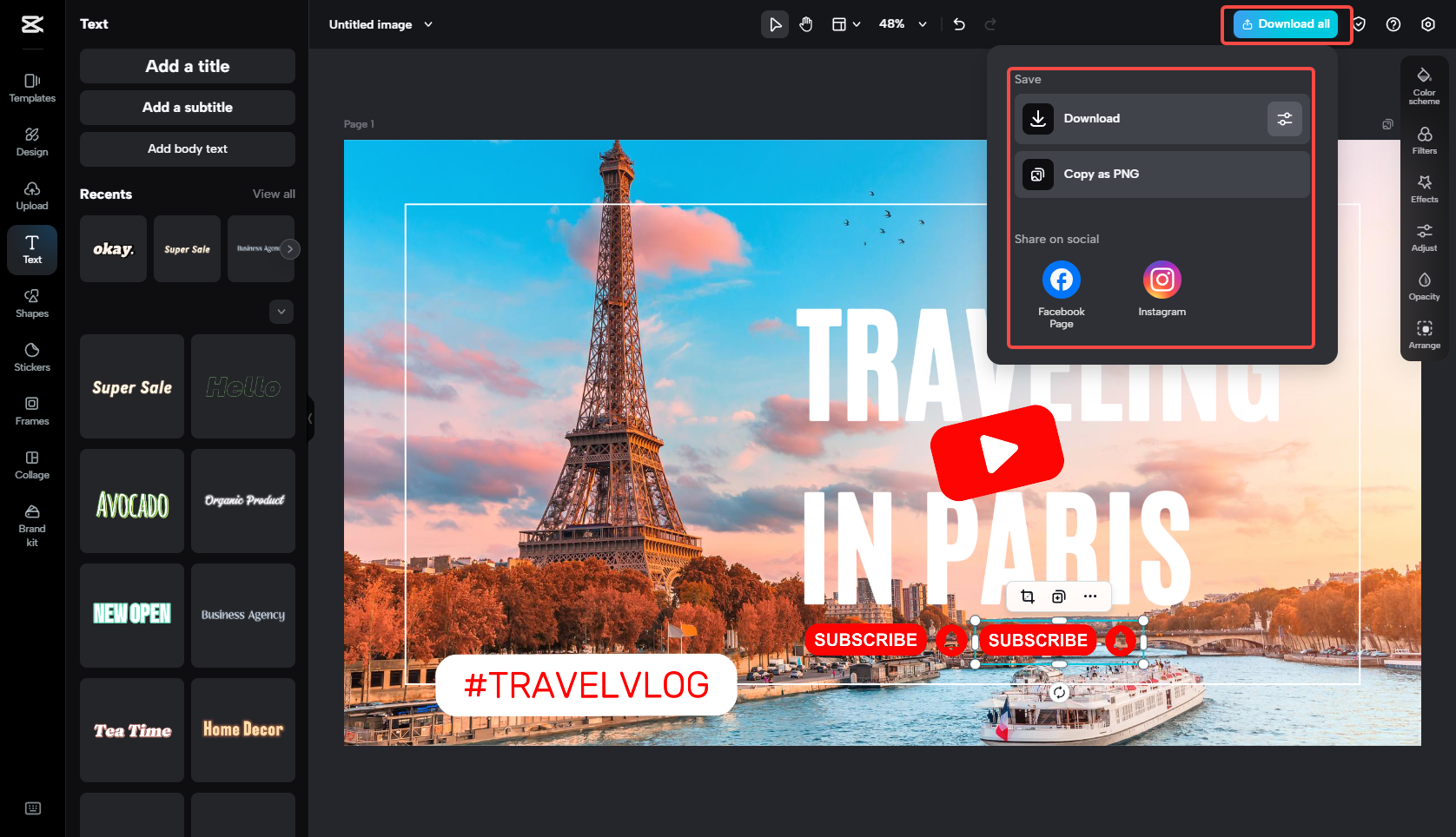The height and width of the screenshot is (837, 1456).
Task: Open the Upload sidebar panel
Action: 32,196
